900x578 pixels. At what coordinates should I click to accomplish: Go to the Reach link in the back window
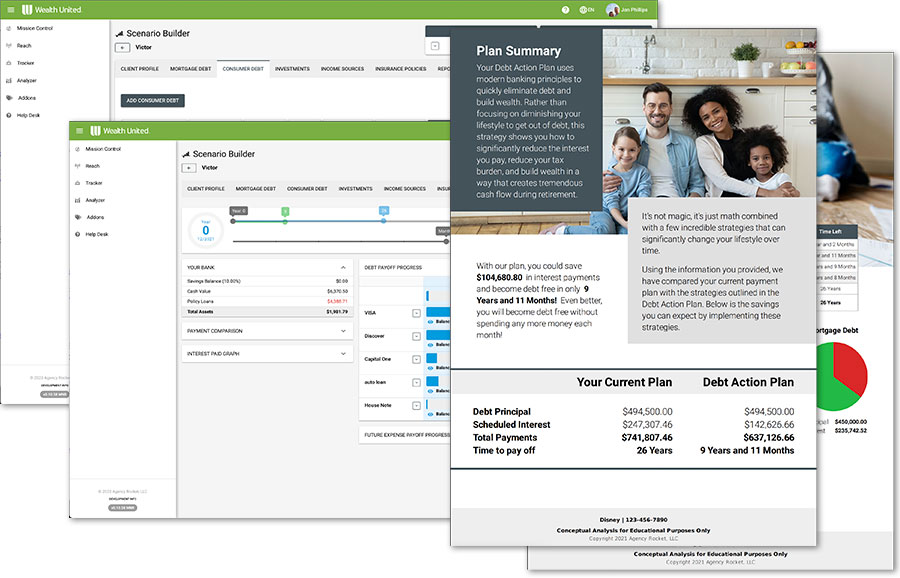point(24,45)
